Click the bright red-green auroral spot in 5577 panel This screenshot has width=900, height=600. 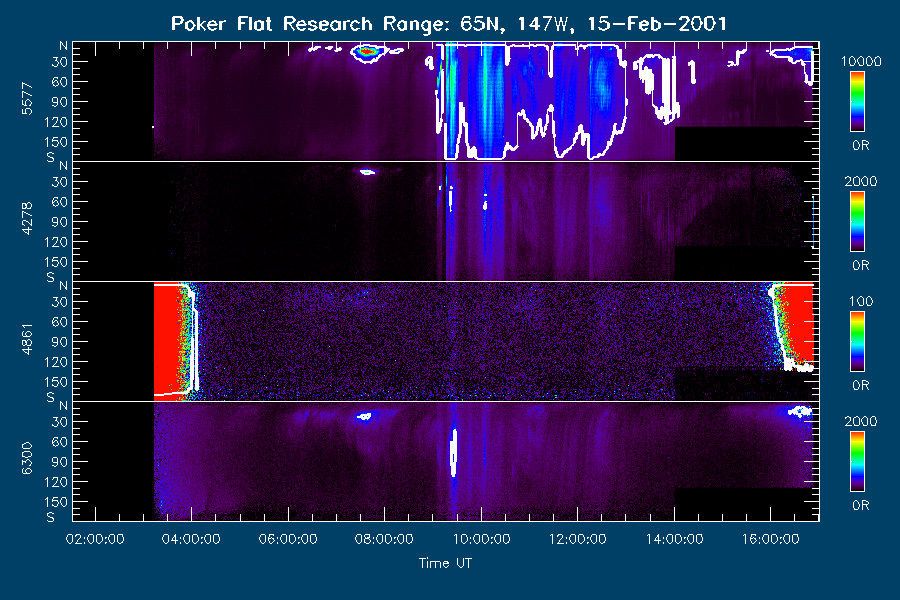366,53
